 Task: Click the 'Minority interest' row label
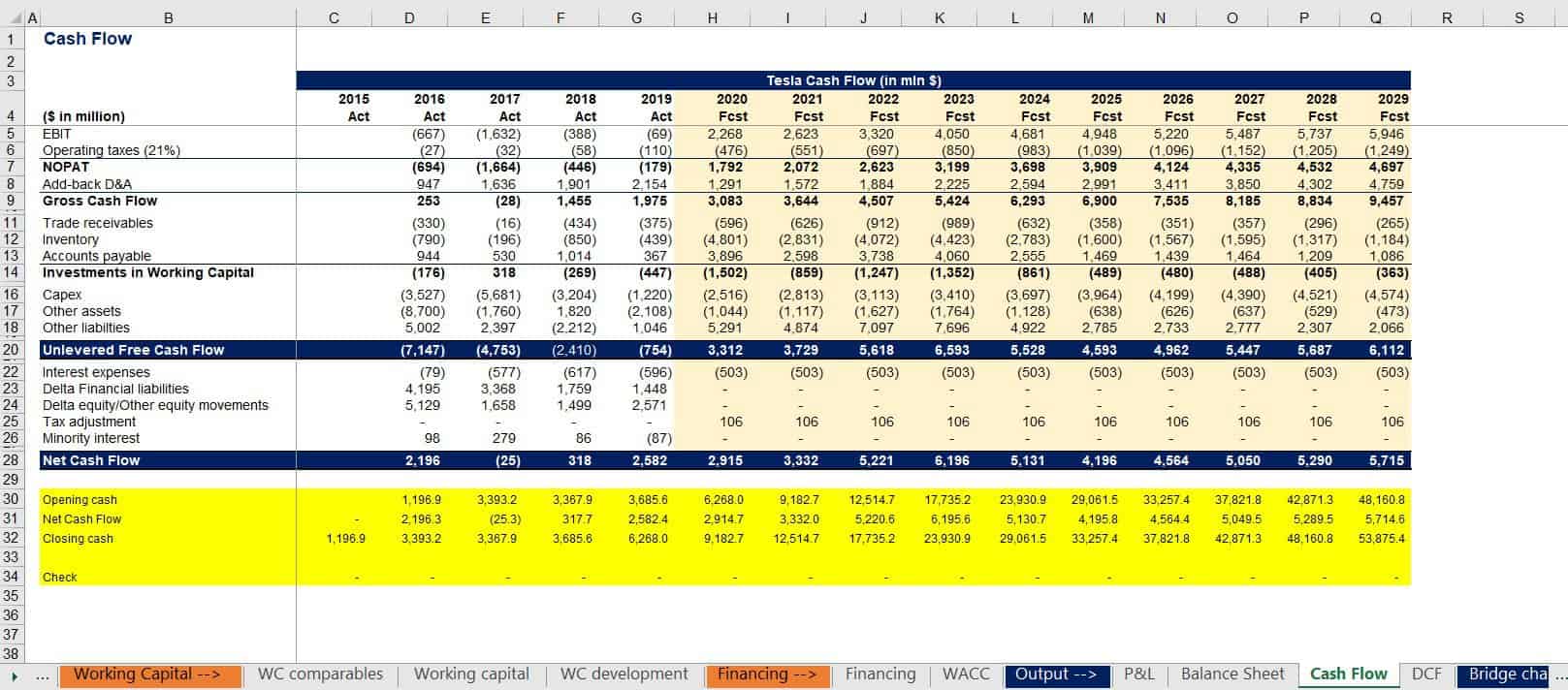[91, 438]
